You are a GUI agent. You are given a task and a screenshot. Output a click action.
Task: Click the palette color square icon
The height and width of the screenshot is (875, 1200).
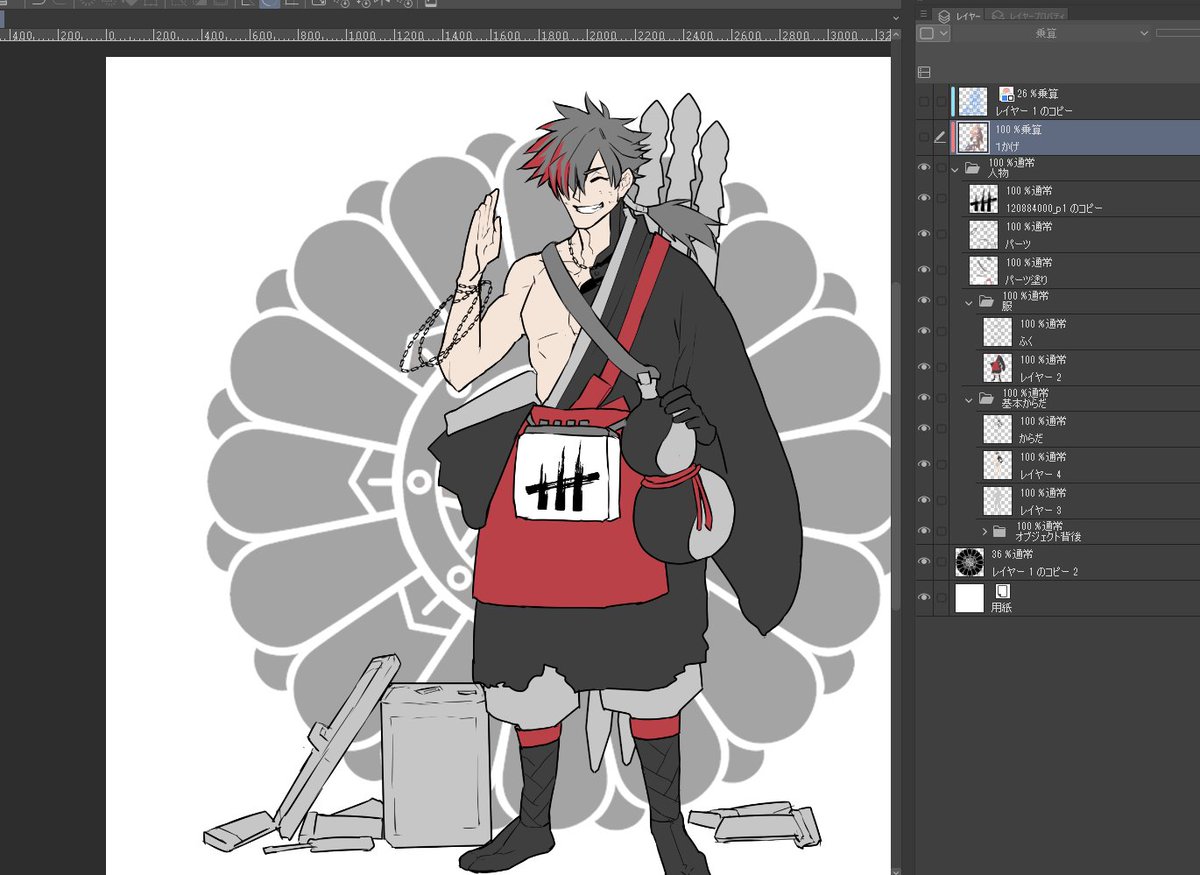point(927,33)
